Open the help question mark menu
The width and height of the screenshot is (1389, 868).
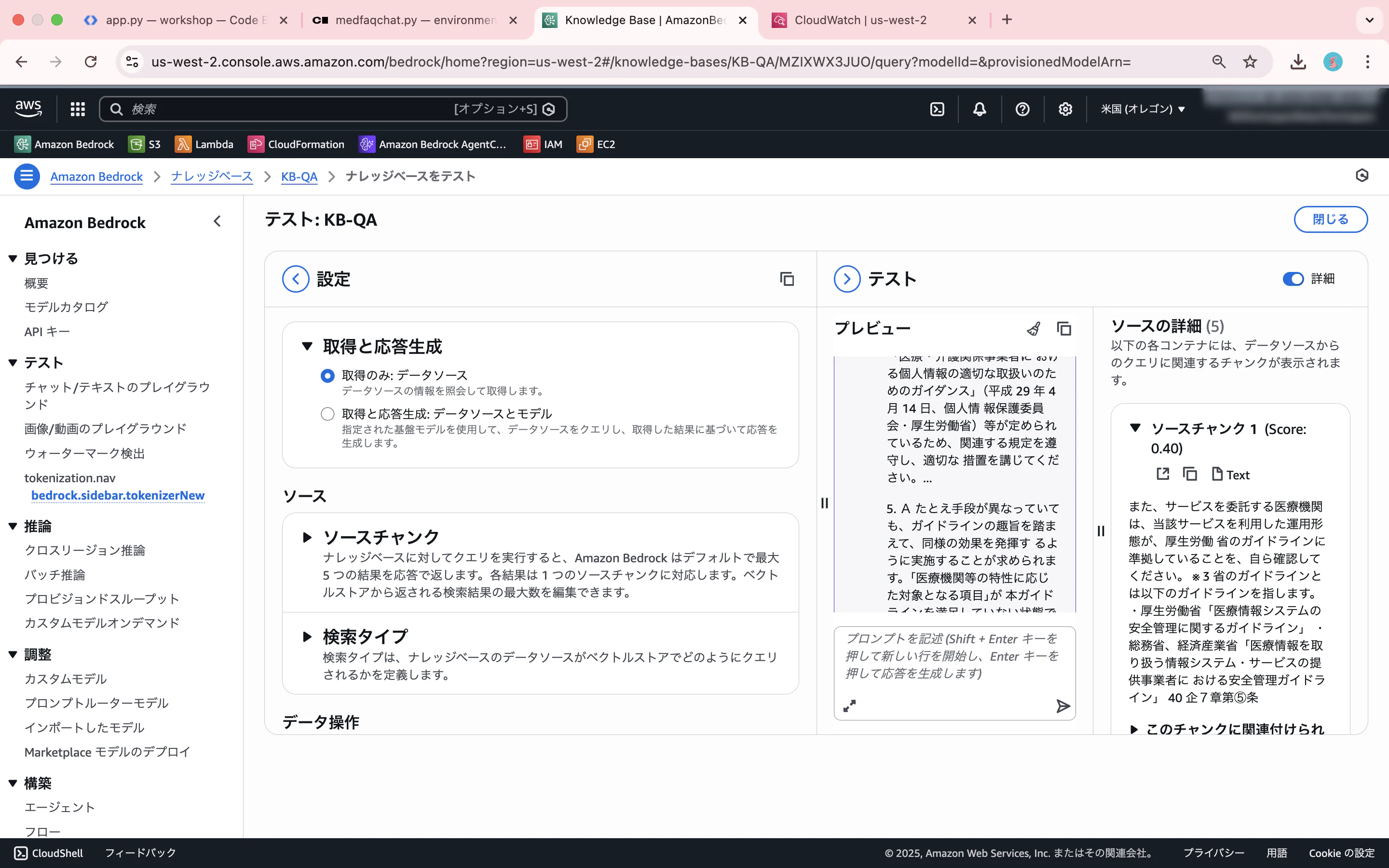[1022, 109]
